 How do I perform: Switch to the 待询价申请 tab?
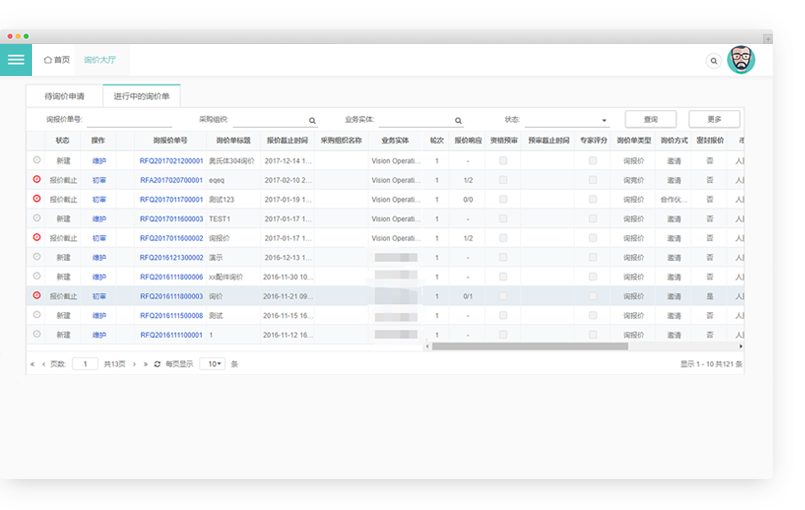64,96
